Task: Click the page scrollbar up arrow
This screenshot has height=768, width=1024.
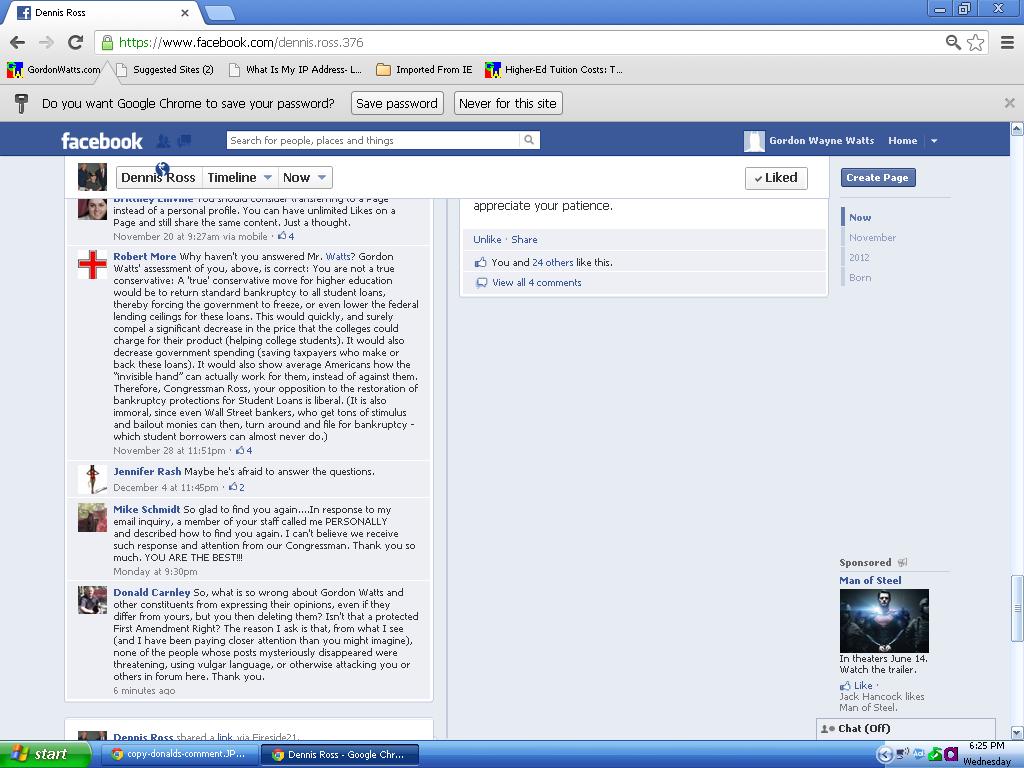Action: [1017, 129]
